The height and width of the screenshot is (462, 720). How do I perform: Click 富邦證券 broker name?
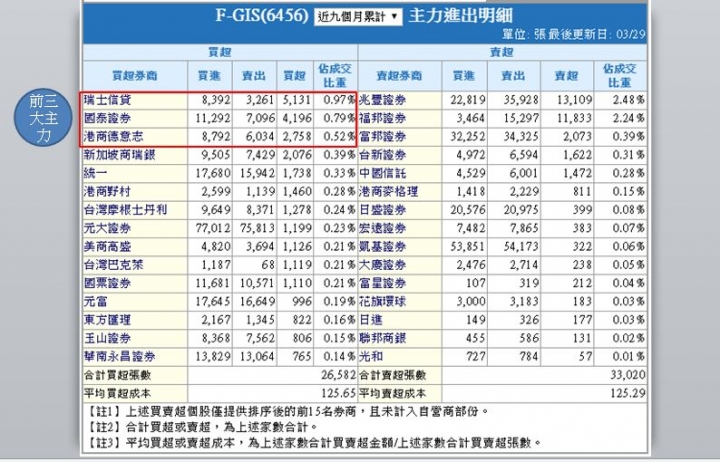click(382, 136)
